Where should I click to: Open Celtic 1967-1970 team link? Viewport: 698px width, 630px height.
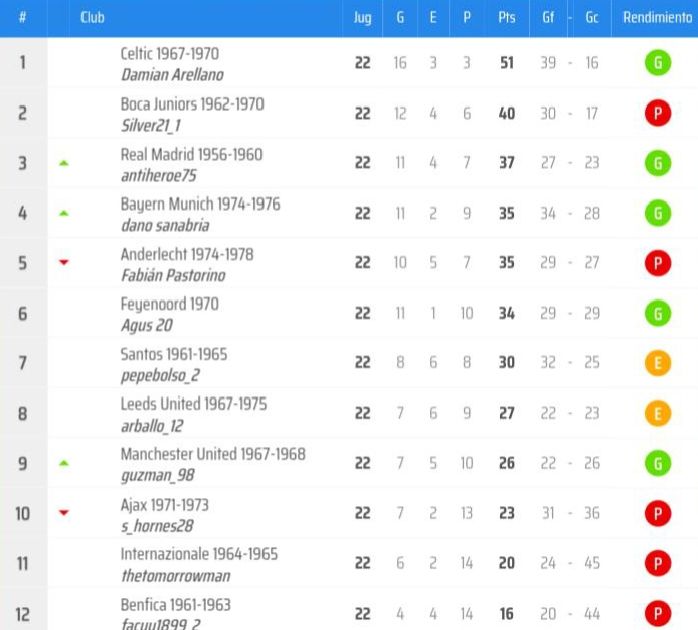tap(170, 53)
